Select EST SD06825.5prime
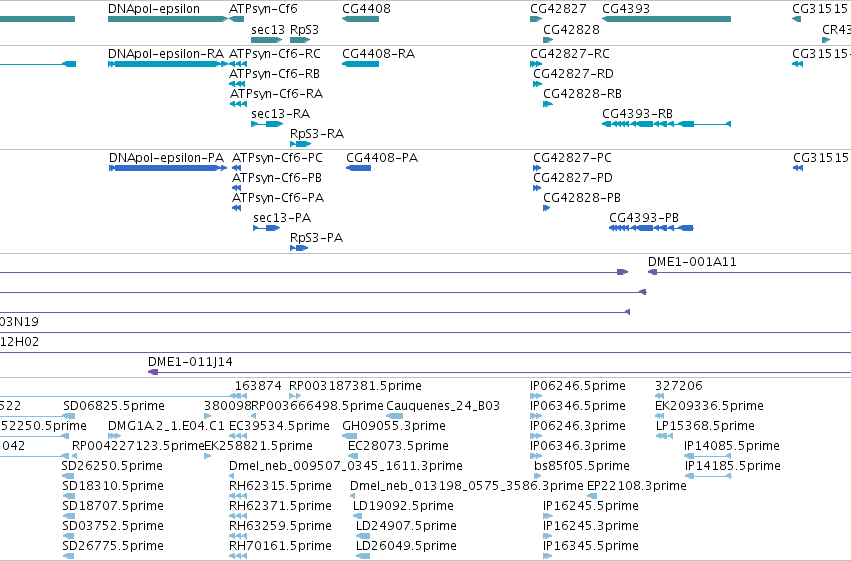851x561 pixels. click(x=69, y=416)
